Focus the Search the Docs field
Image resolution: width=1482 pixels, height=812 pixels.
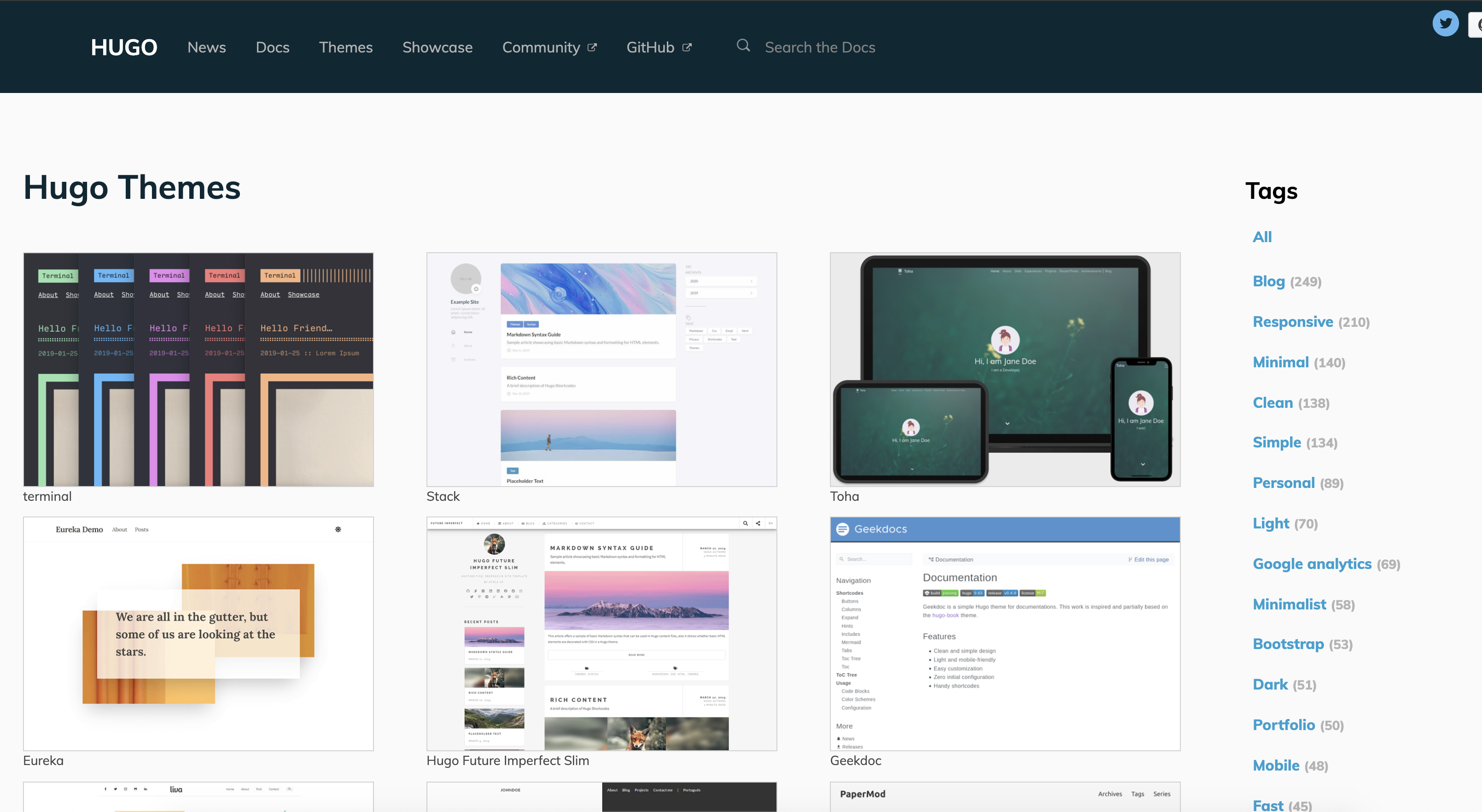point(820,47)
